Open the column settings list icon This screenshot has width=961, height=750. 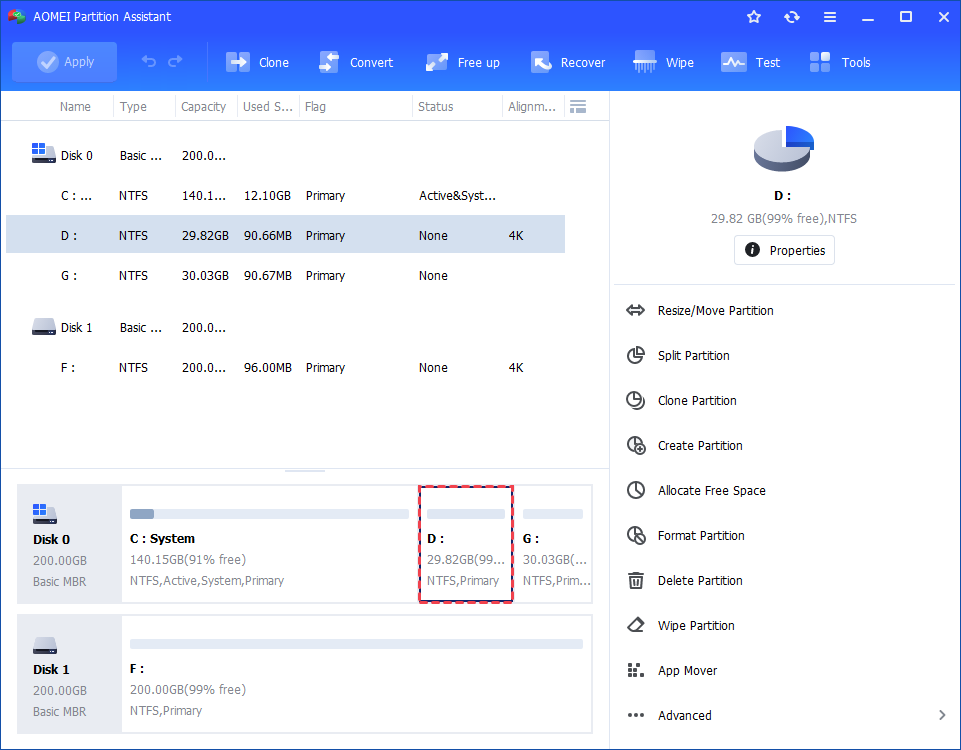coord(577,107)
